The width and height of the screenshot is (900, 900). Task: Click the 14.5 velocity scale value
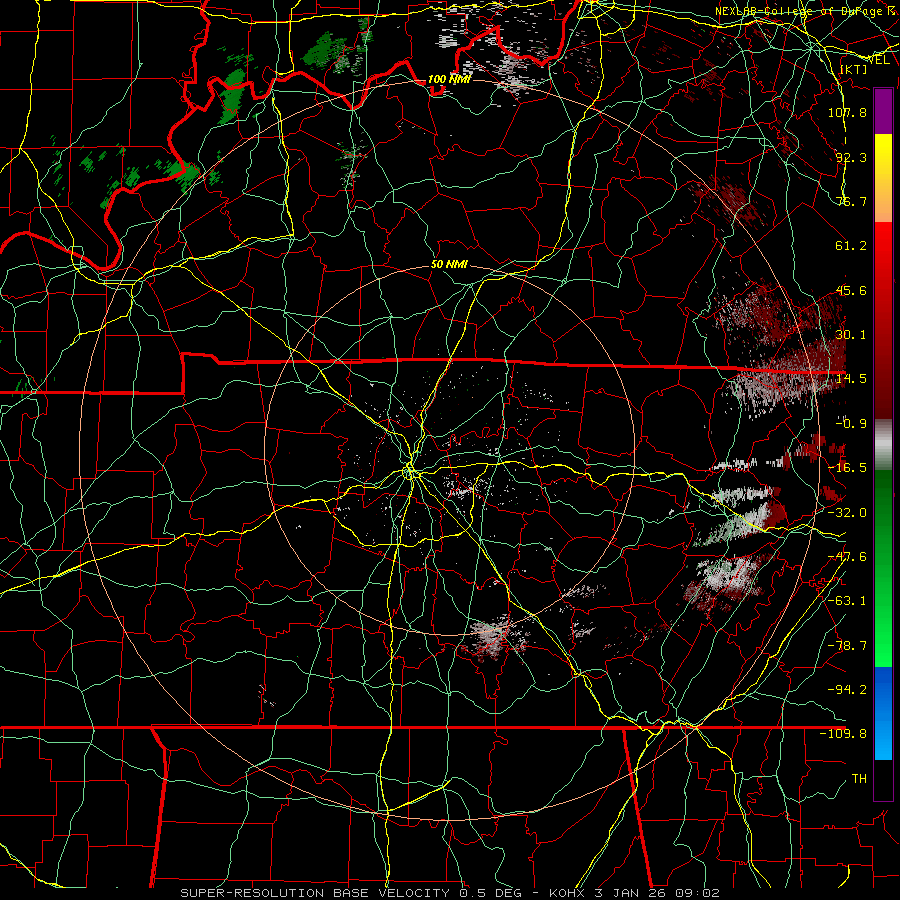(851, 379)
